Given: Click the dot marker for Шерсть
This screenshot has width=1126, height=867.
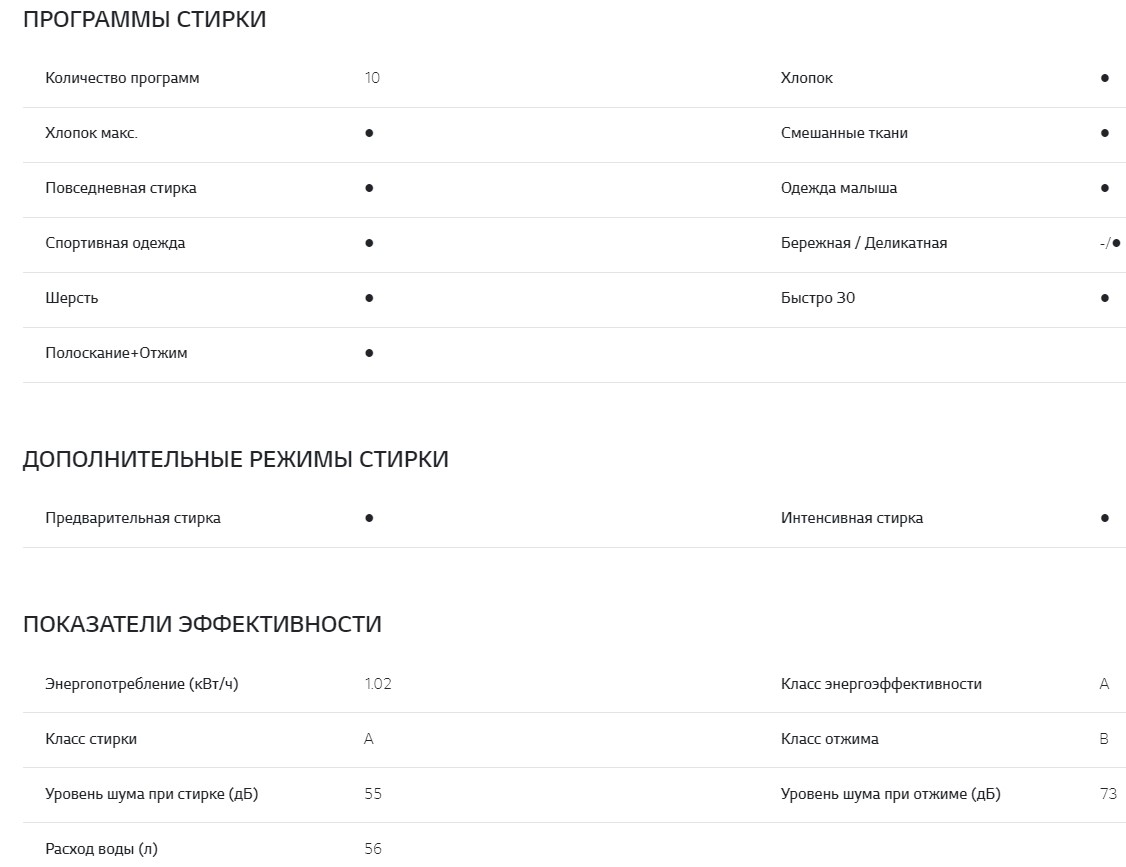Looking at the screenshot, I should point(369,298).
